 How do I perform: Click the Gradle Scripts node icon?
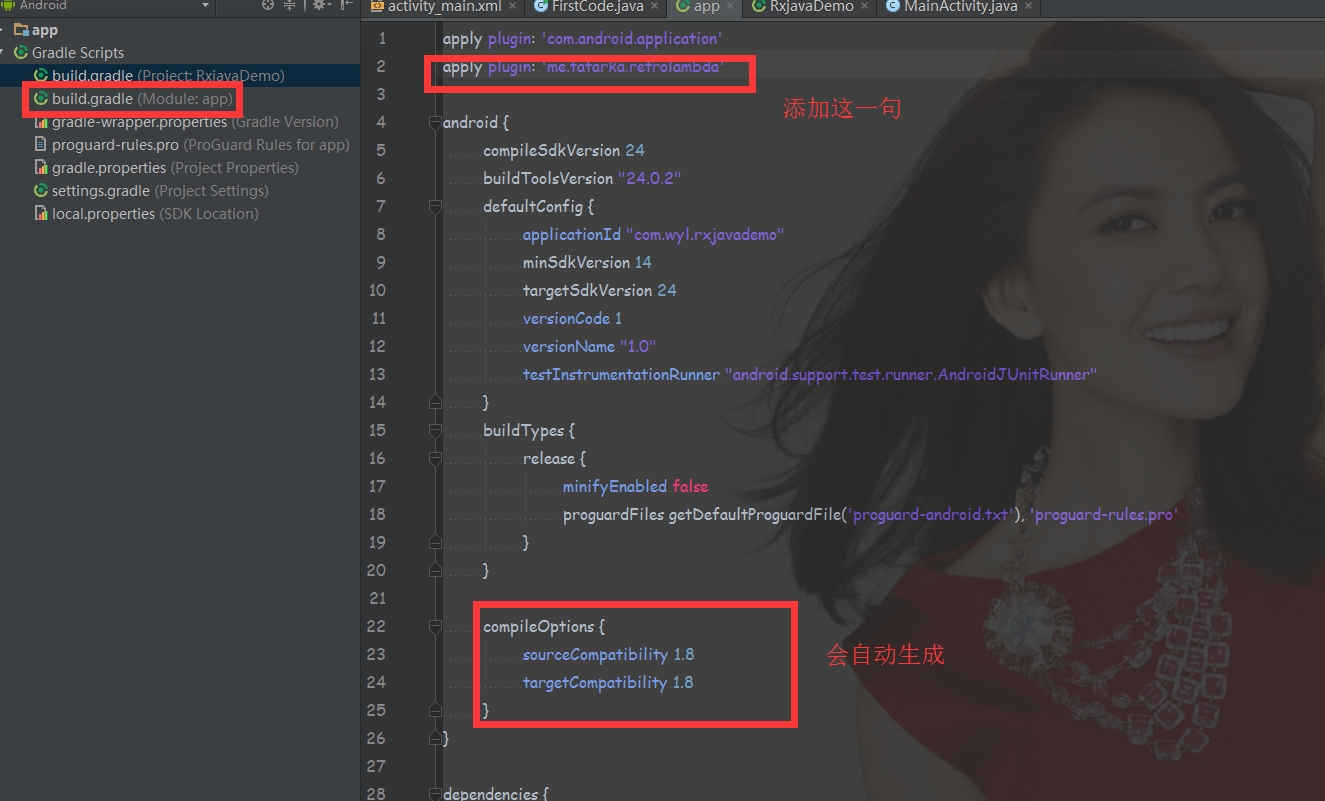[21, 53]
